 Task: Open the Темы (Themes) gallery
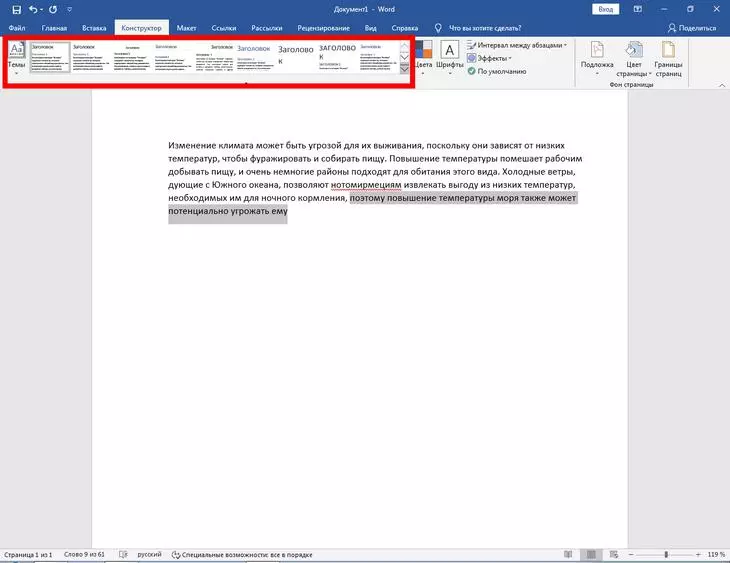point(17,58)
